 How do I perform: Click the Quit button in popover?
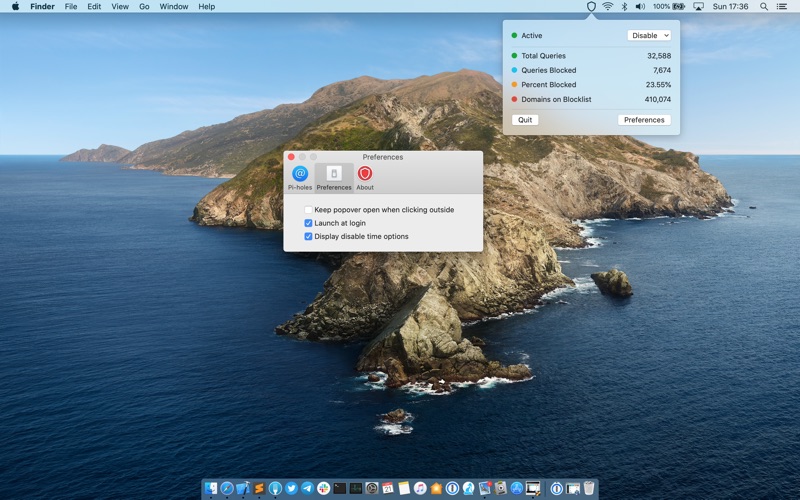click(525, 120)
